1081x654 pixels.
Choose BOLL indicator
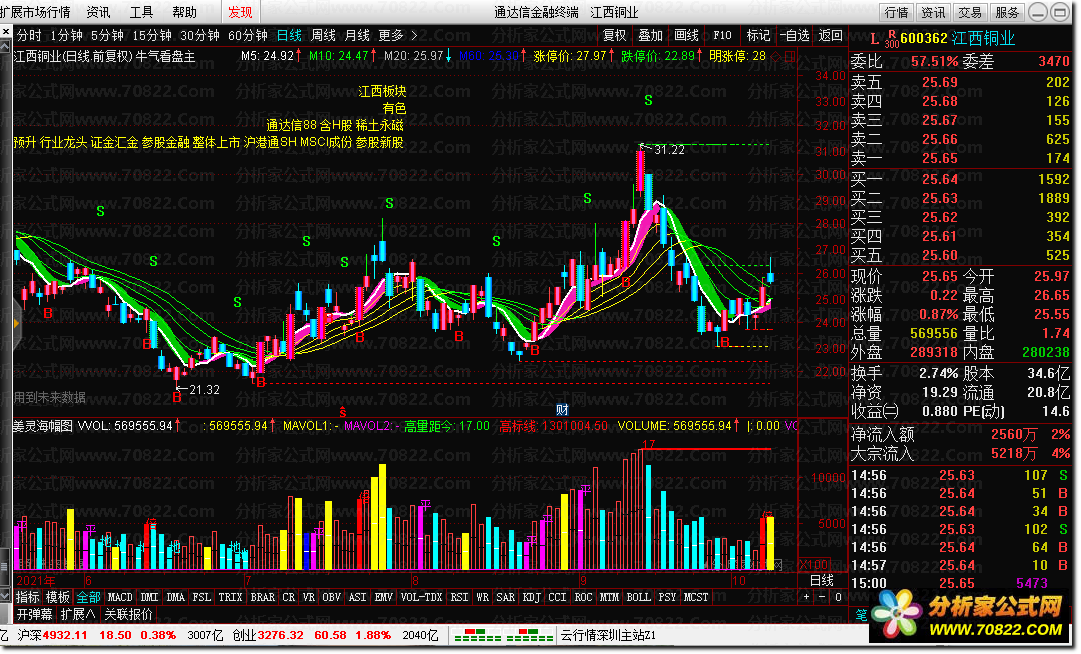point(638,597)
